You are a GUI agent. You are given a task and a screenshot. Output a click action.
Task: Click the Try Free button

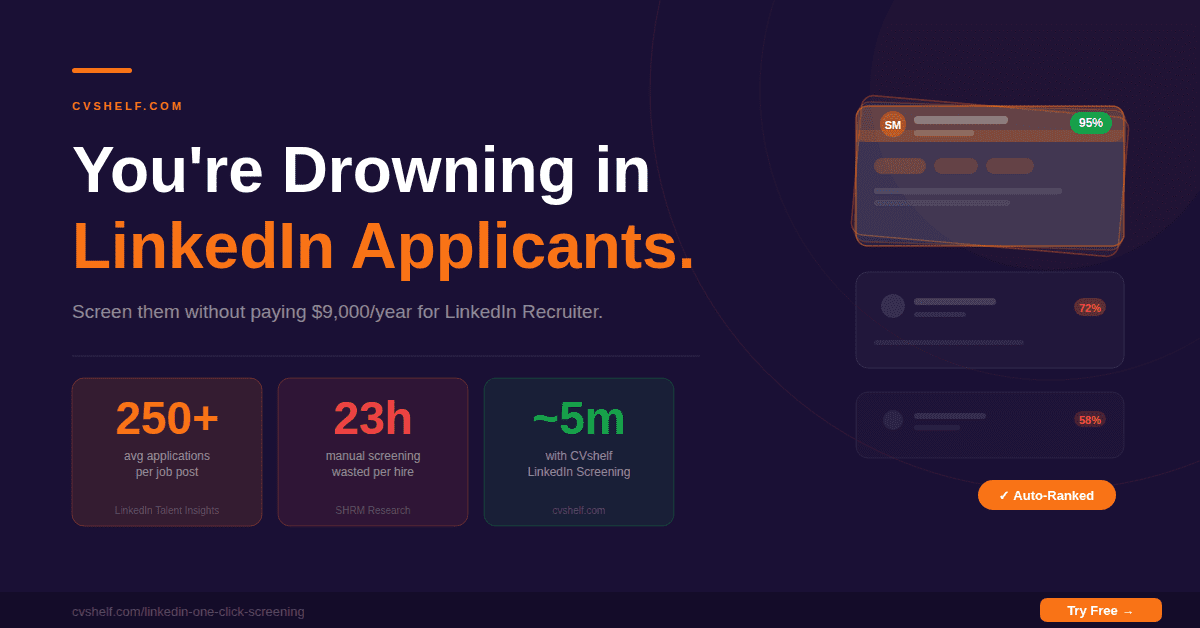tap(1100, 610)
